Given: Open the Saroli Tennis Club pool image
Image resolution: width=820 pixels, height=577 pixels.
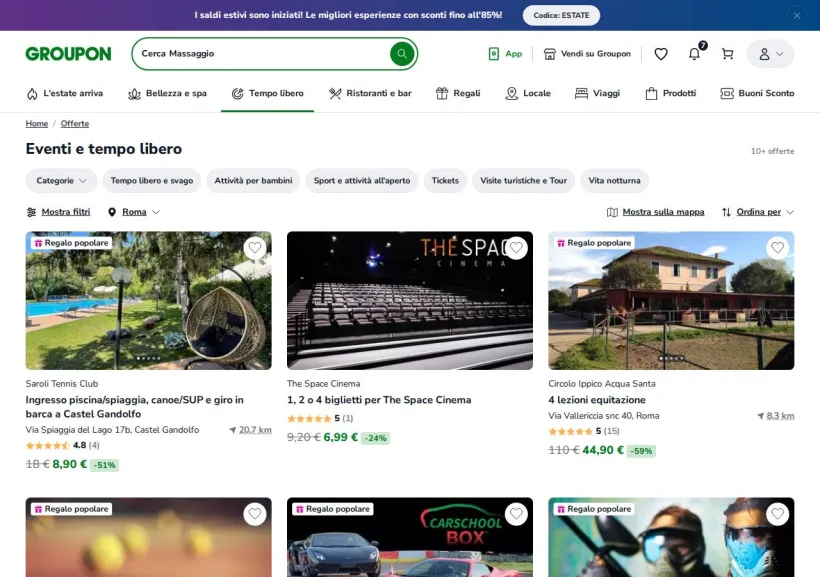Looking at the screenshot, I should tap(149, 301).
